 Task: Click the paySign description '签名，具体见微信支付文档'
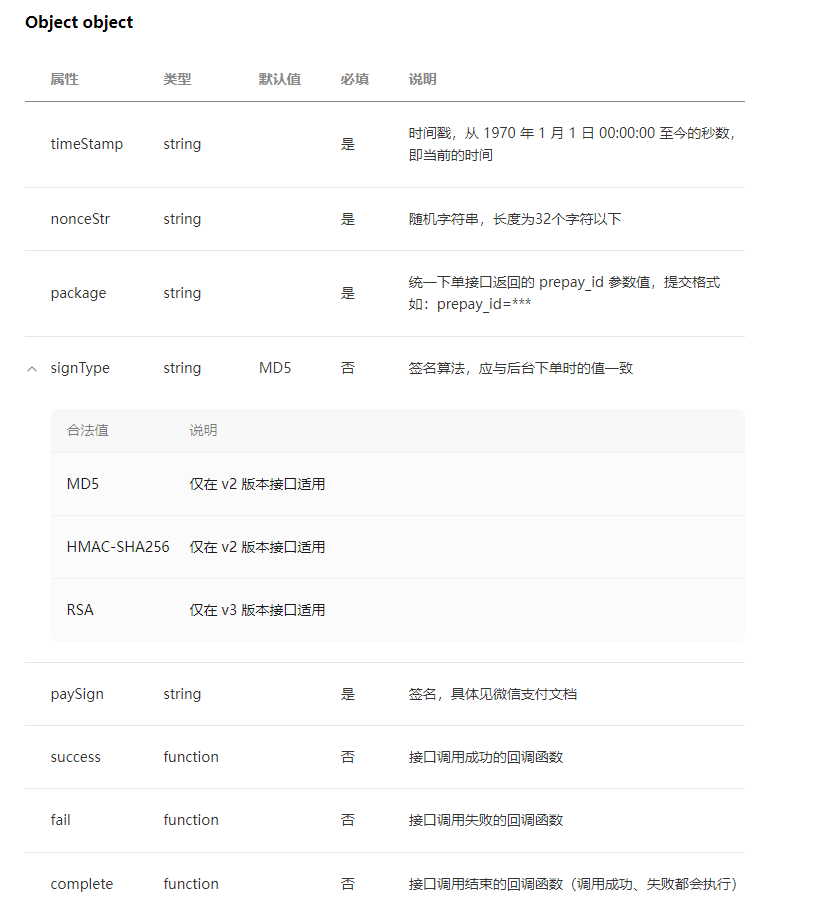492,694
